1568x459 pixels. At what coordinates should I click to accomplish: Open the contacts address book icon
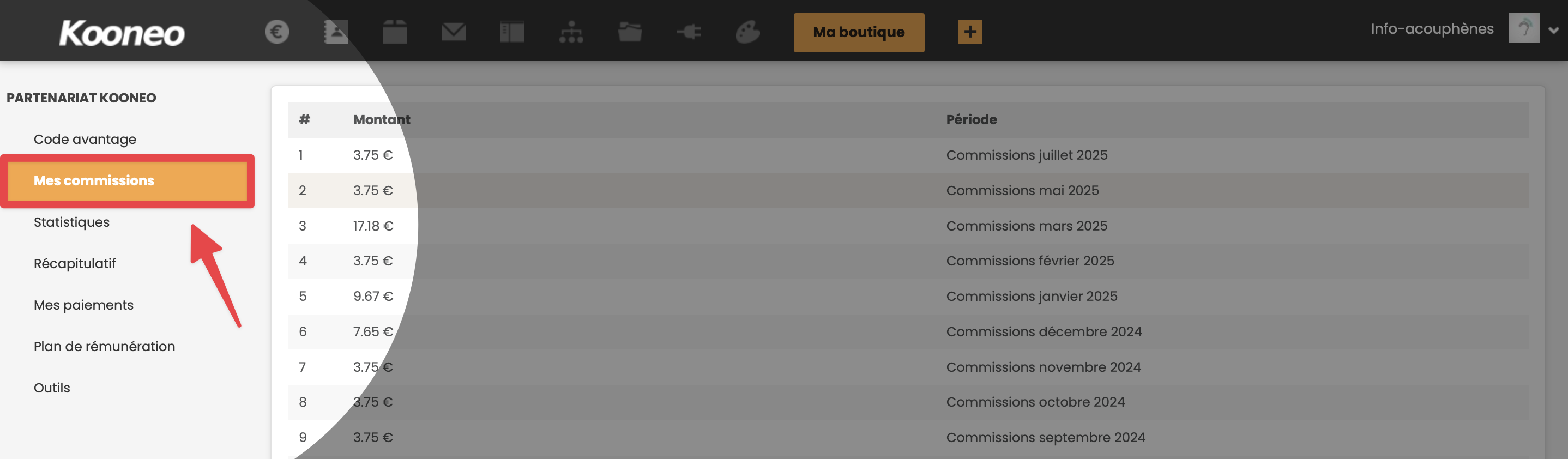pyautogui.click(x=335, y=32)
